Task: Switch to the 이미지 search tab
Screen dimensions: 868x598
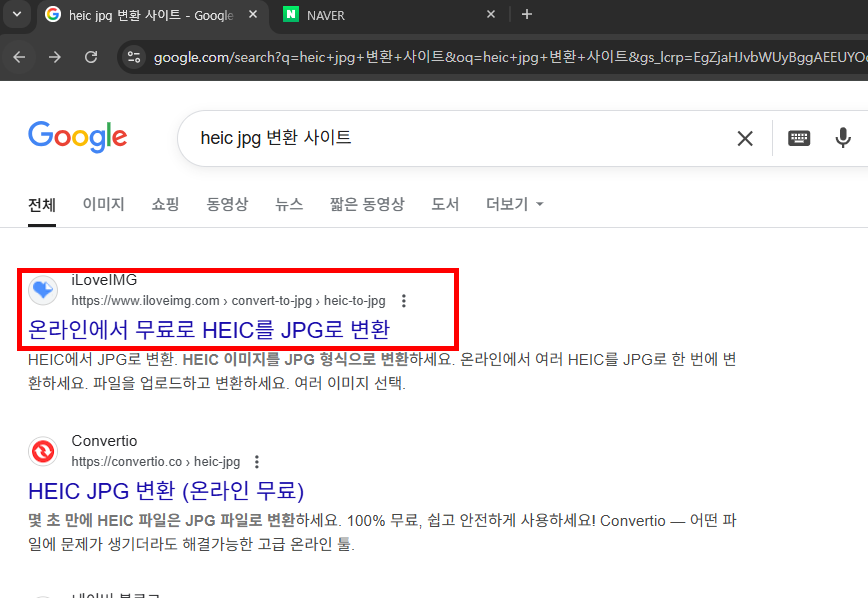Action: click(101, 204)
